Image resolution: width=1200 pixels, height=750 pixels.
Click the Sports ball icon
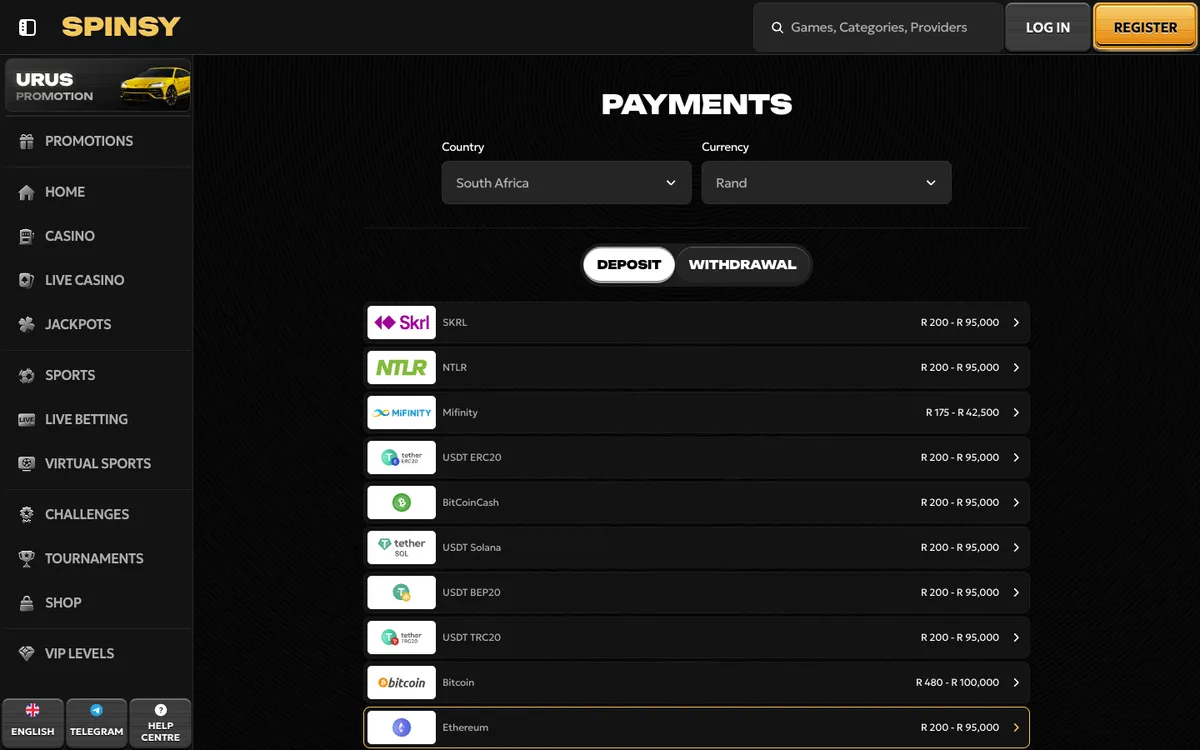pyautogui.click(x=27, y=376)
